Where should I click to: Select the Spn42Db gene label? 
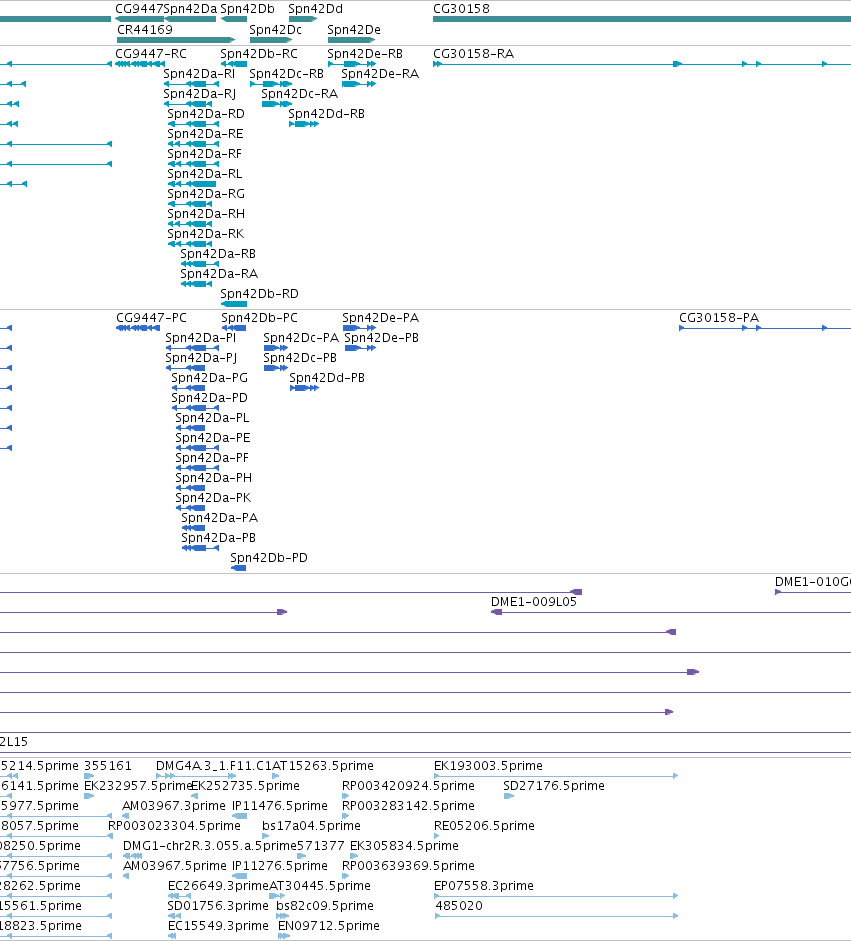click(247, 9)
